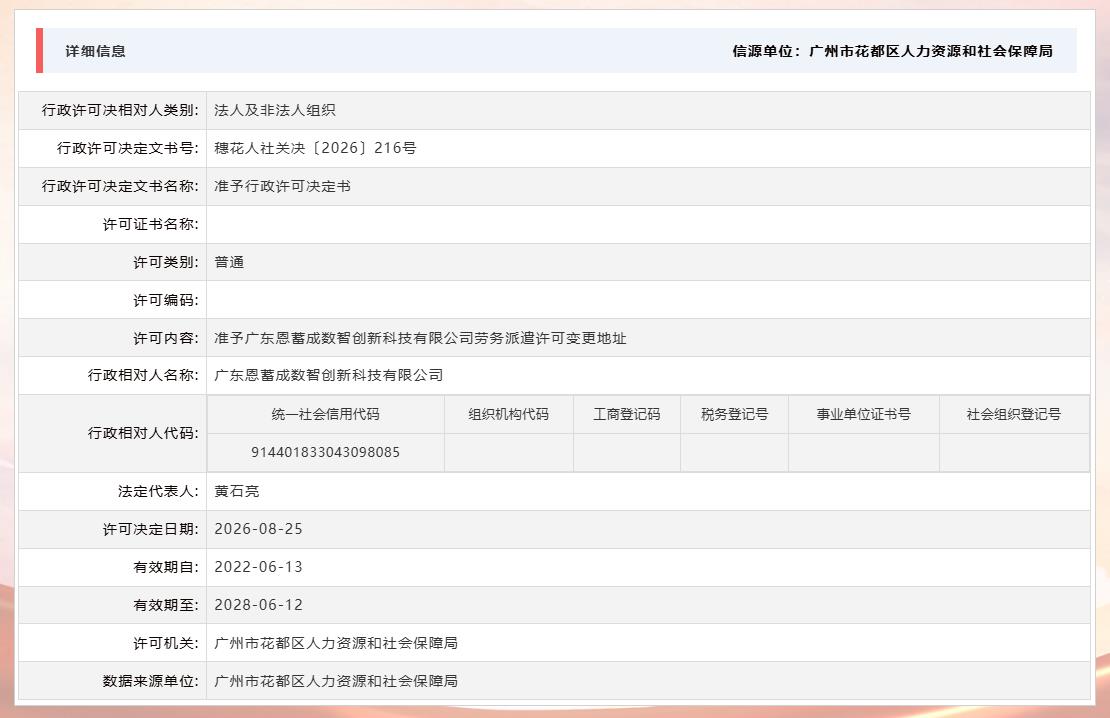1110x718 pixels.
Task: Select the representative name 黄石亮
Action: [237, 491]
